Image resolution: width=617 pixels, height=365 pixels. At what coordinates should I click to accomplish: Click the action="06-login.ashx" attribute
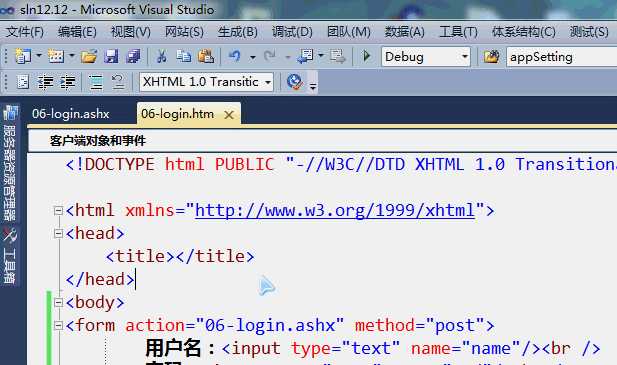[235, 326]
